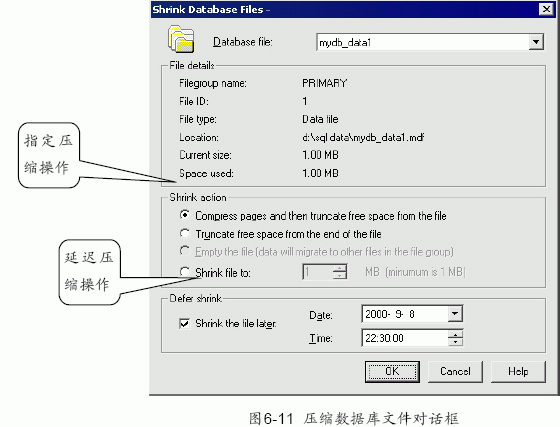The image size is (560, 427).
Task: Increase the Time value with up arrow
Action: click(x=455, y=334)
